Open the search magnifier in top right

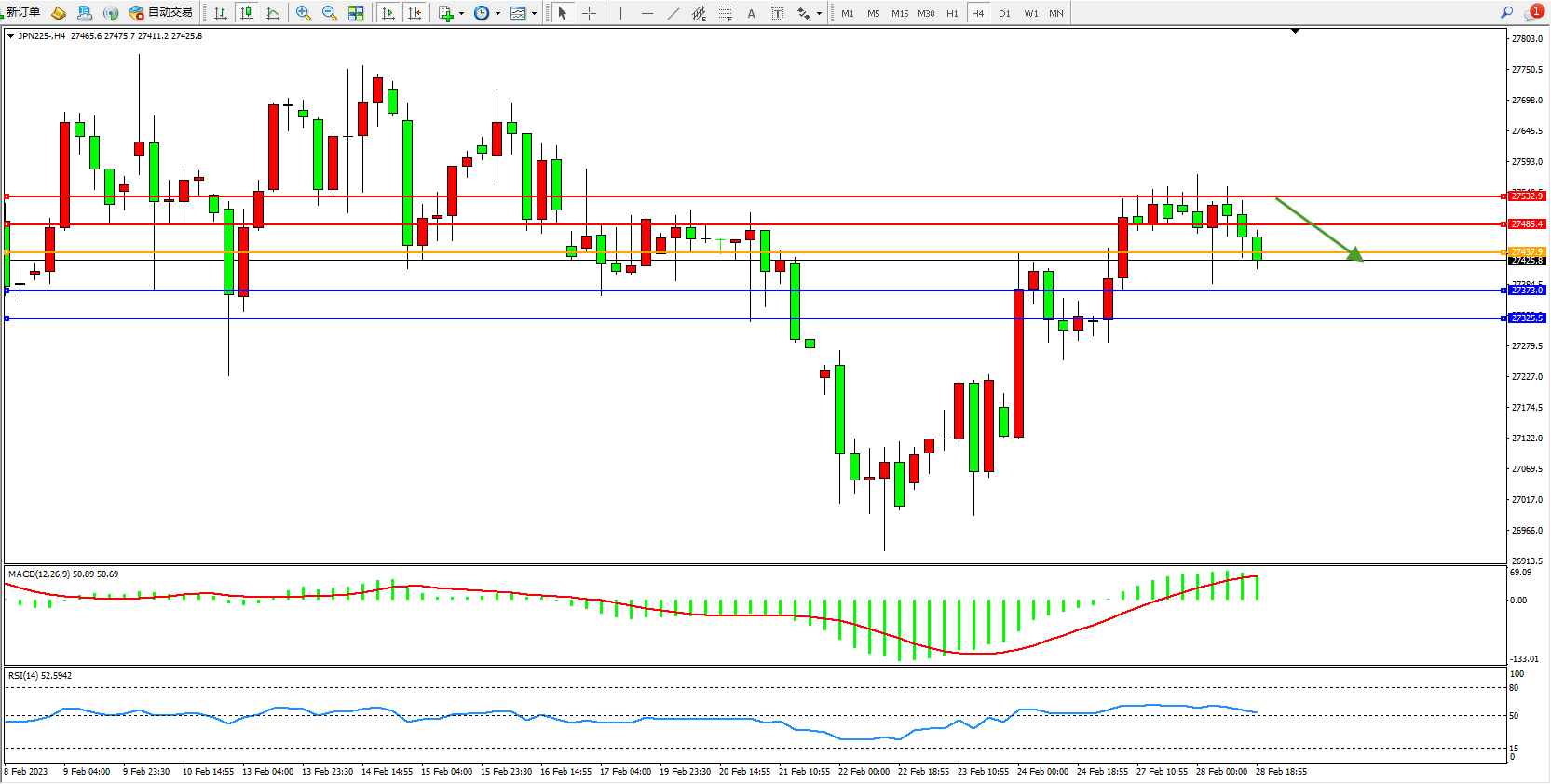[x=1506, y=13]
